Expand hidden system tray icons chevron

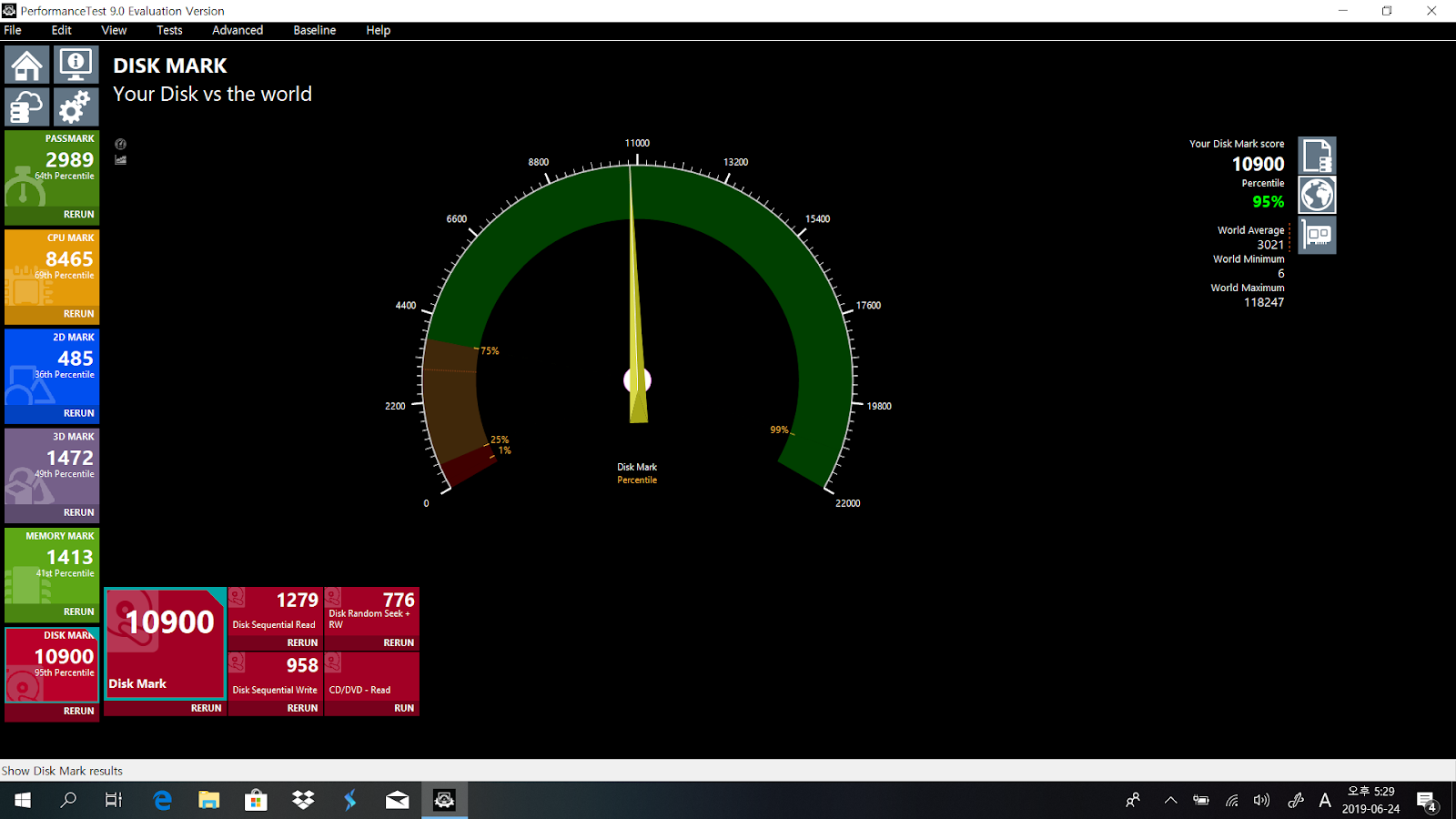1170,801
